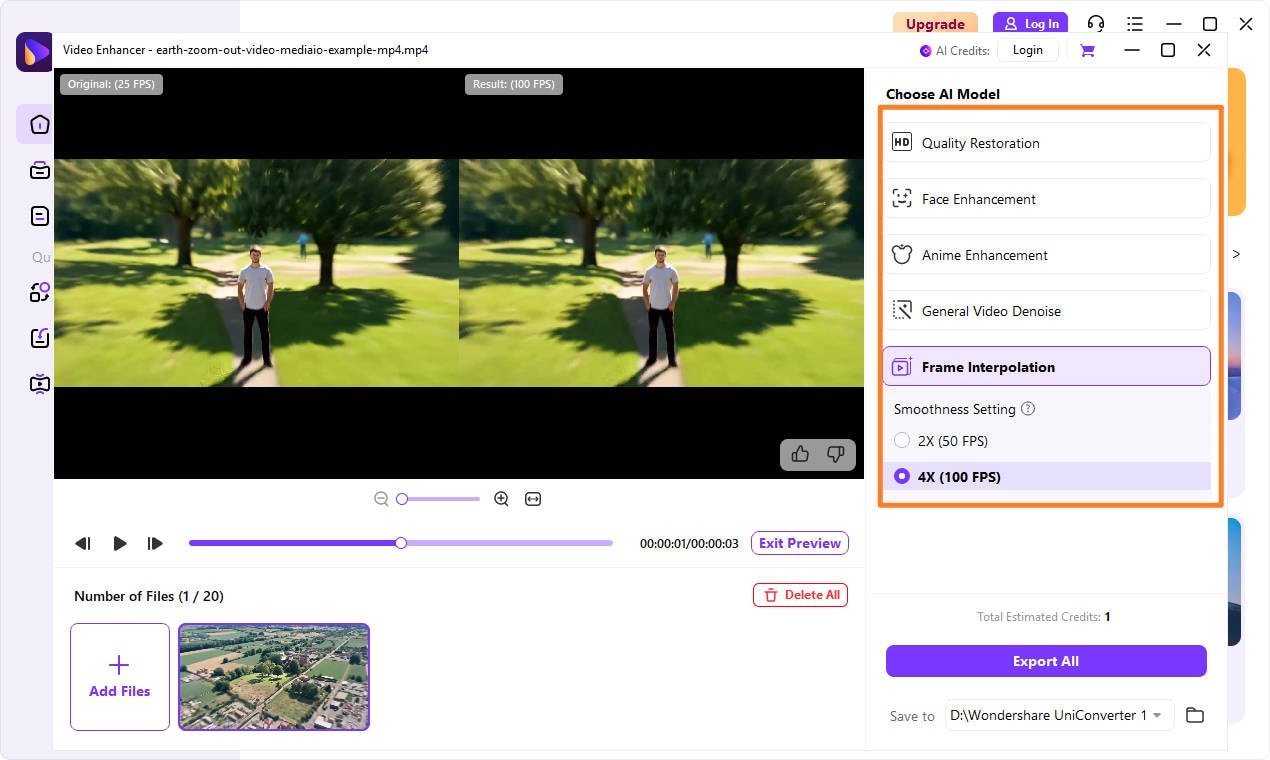This screenshot has height=760, width=1270.
Task: Play the video preview
Action: coord(120,543)
